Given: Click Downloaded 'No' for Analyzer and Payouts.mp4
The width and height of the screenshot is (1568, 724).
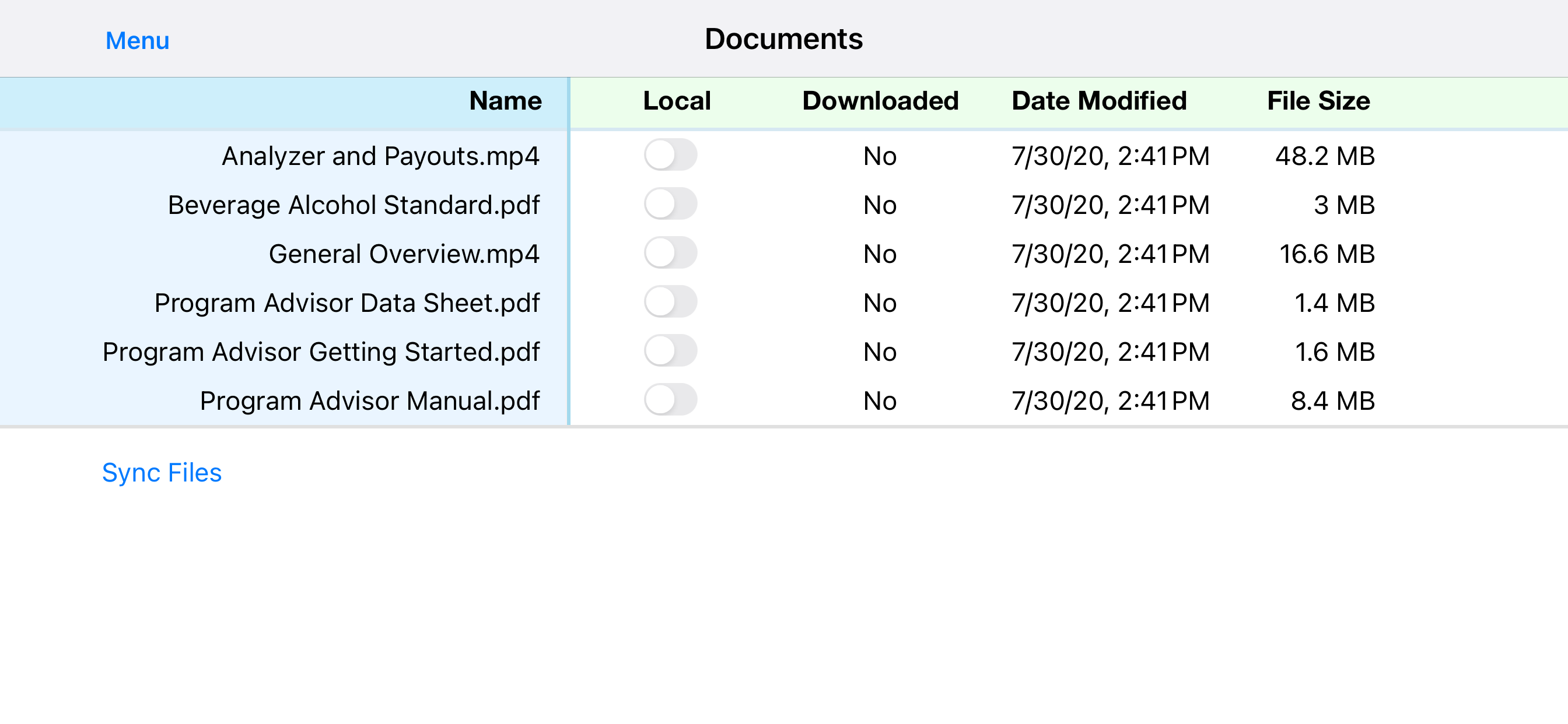Looking at the screenshot, I should (880, 156).
